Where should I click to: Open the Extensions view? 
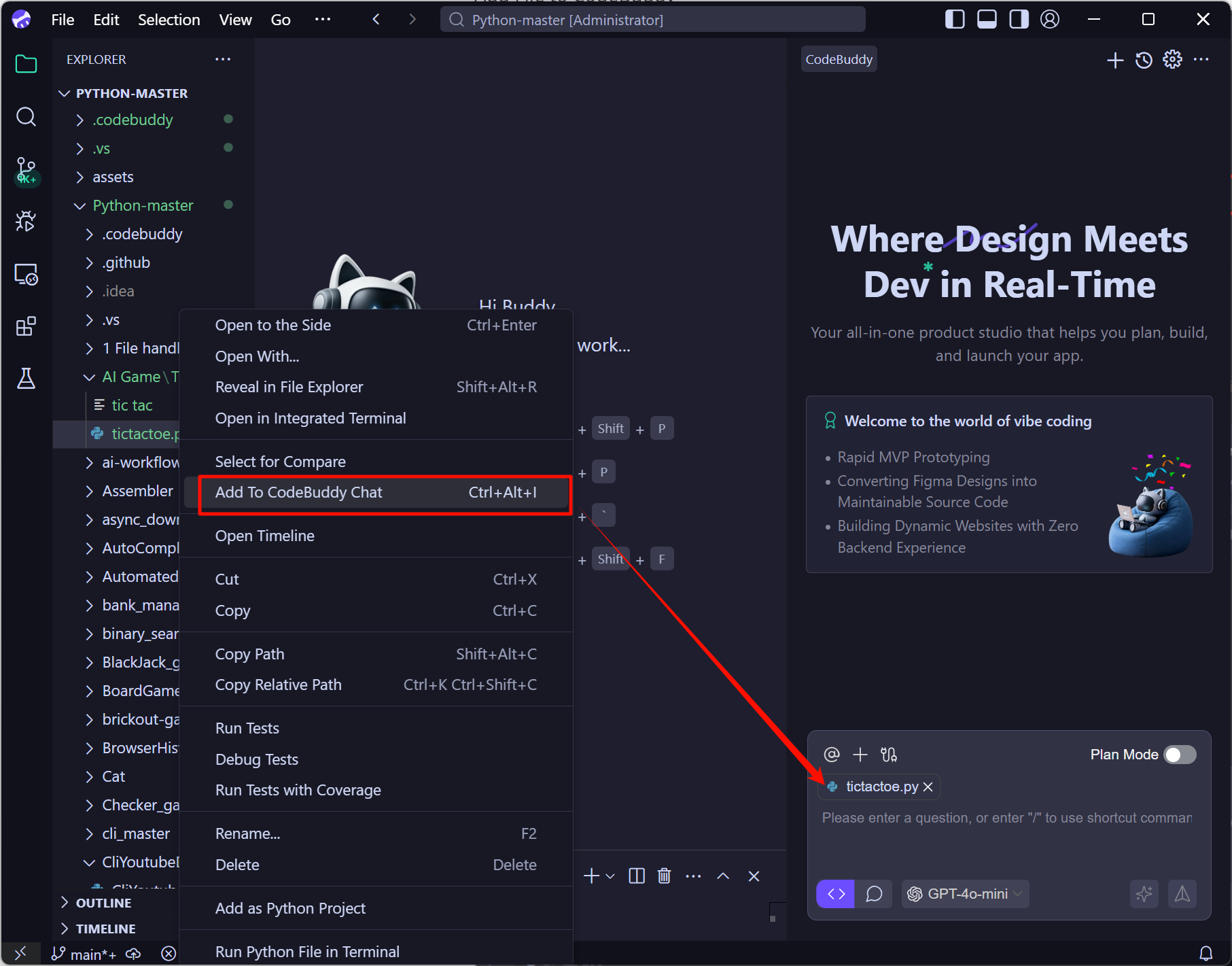click(x=26, y=327)
